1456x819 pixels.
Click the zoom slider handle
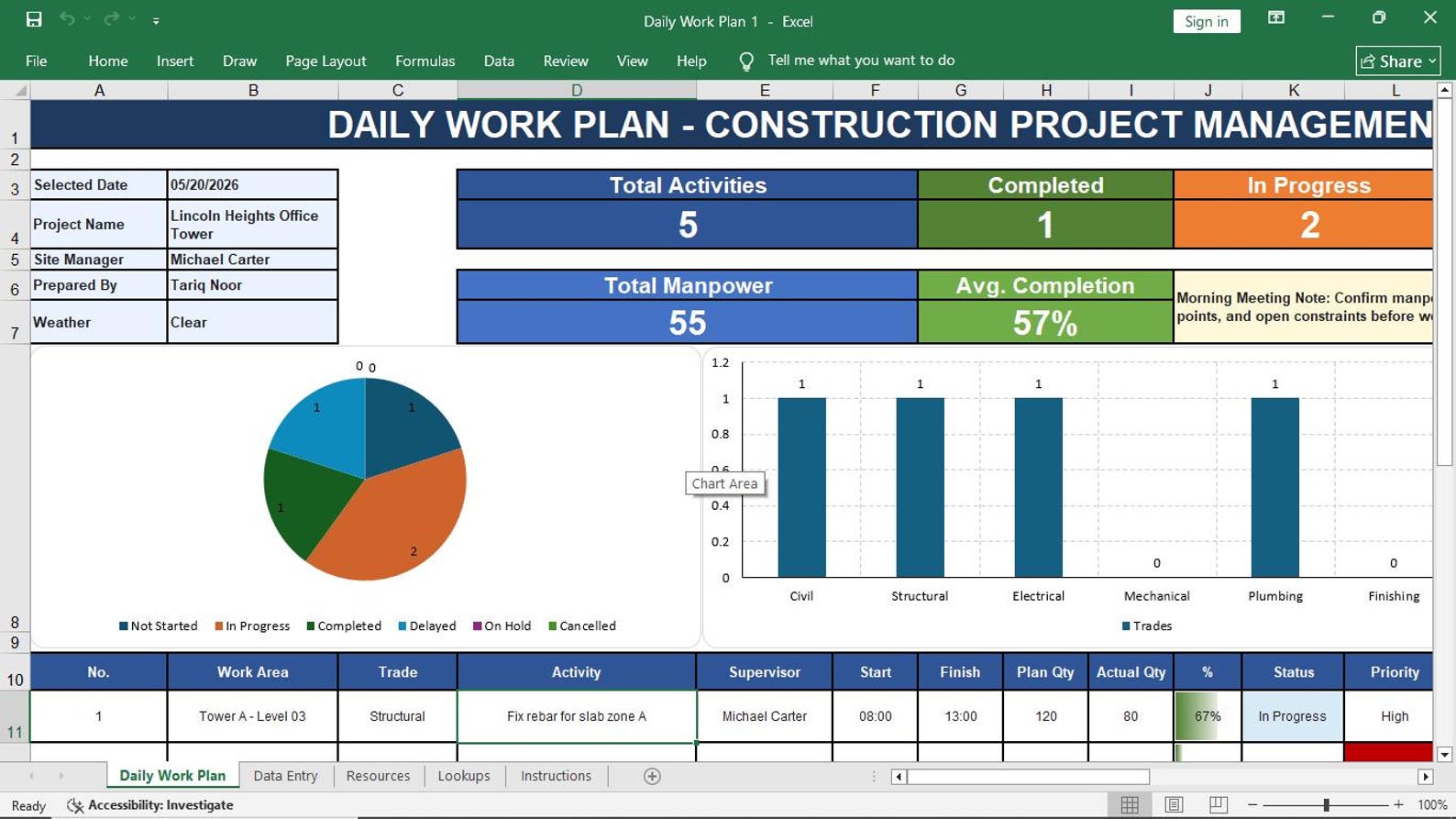[1326, 805]
